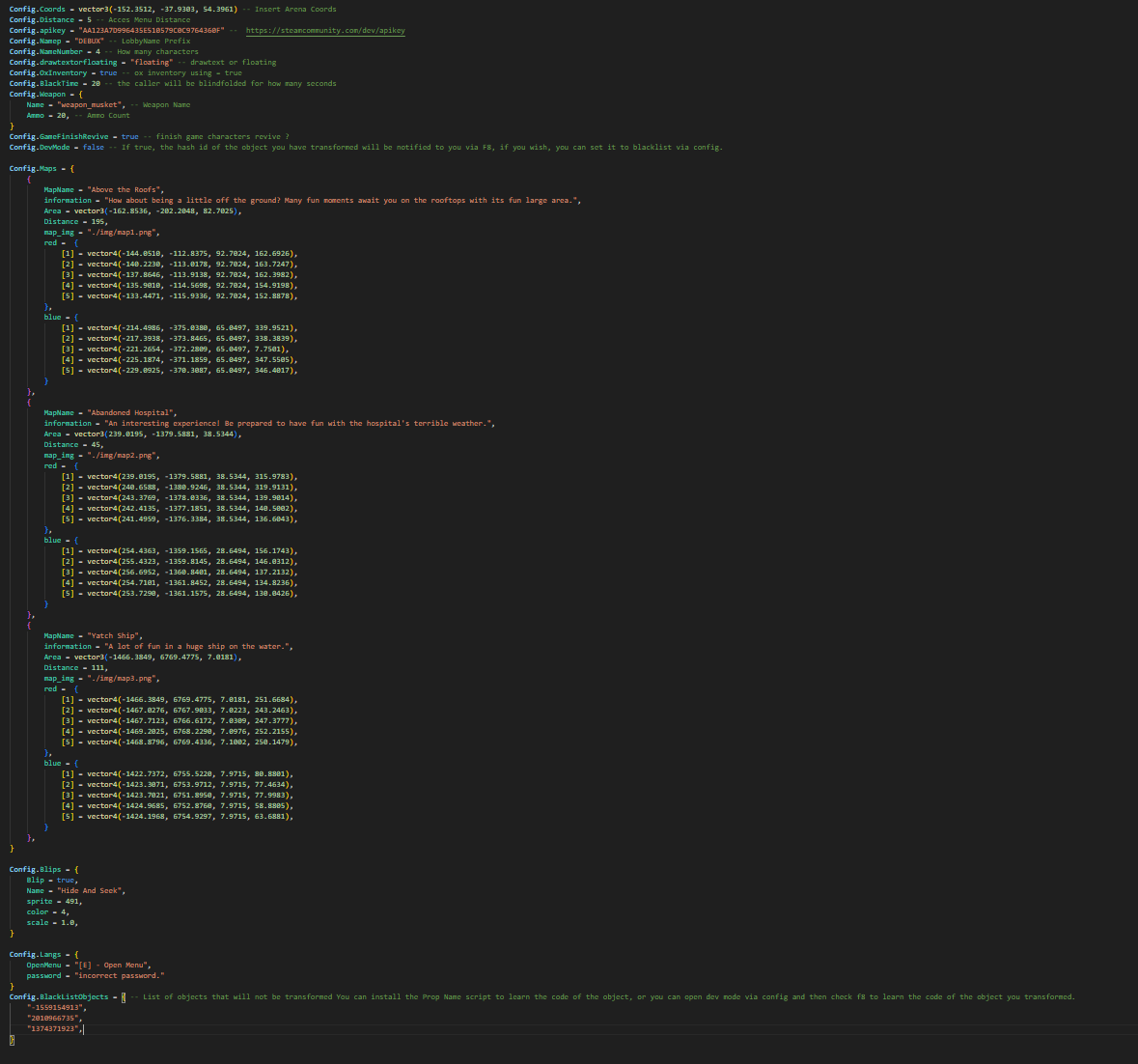This screenshot has width=1138, height=1064.
Task: Click the false value of Config.DevMode
Action: [93, 148]
